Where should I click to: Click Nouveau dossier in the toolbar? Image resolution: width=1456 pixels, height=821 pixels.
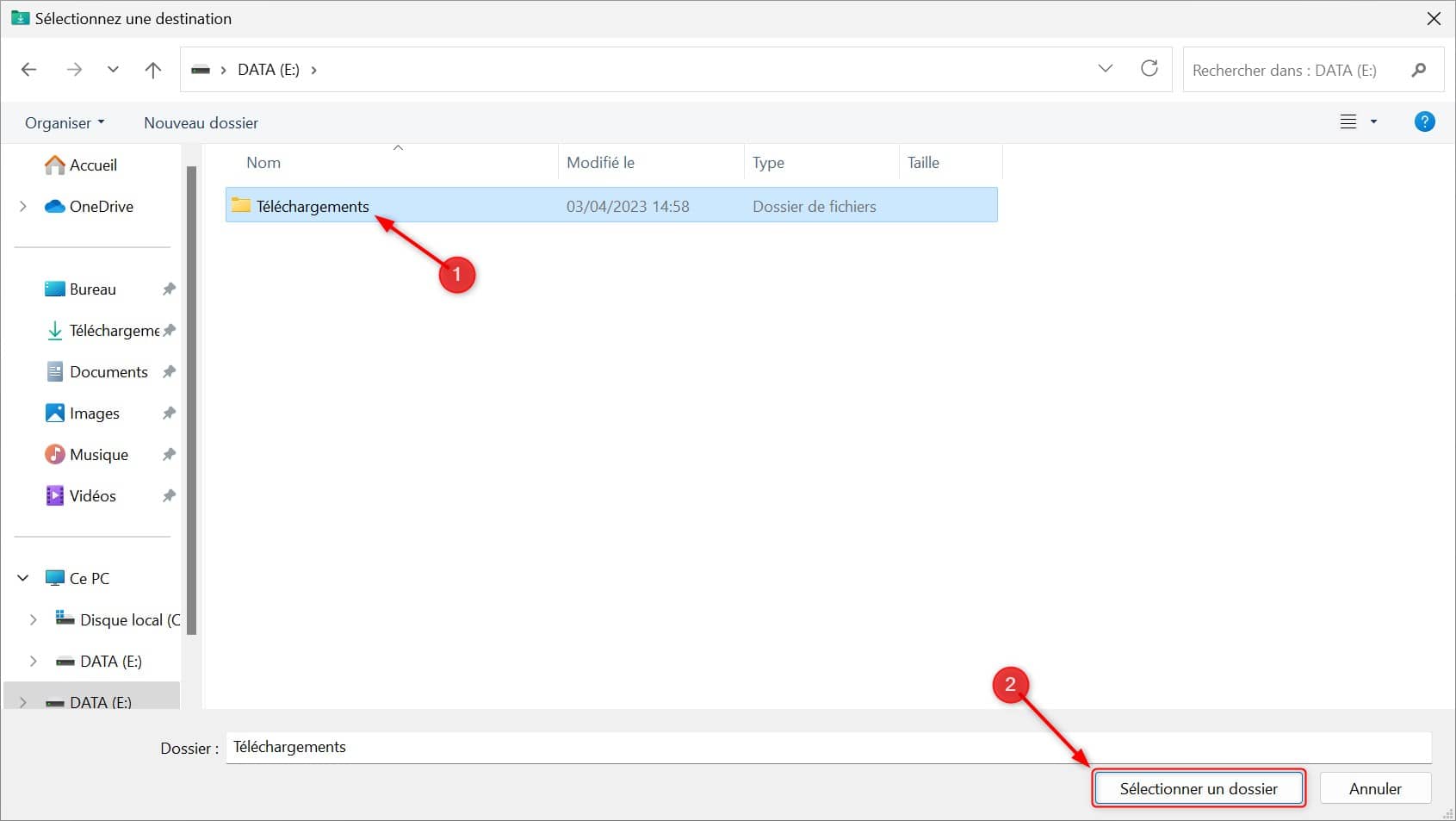point(201,122)
